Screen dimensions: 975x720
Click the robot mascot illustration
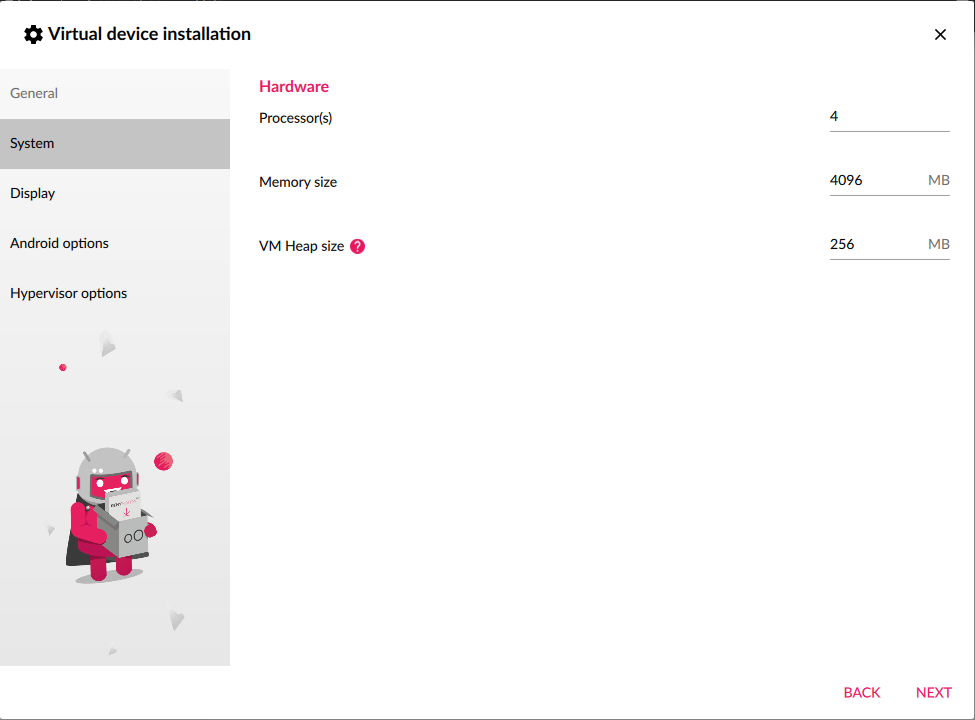111,514
